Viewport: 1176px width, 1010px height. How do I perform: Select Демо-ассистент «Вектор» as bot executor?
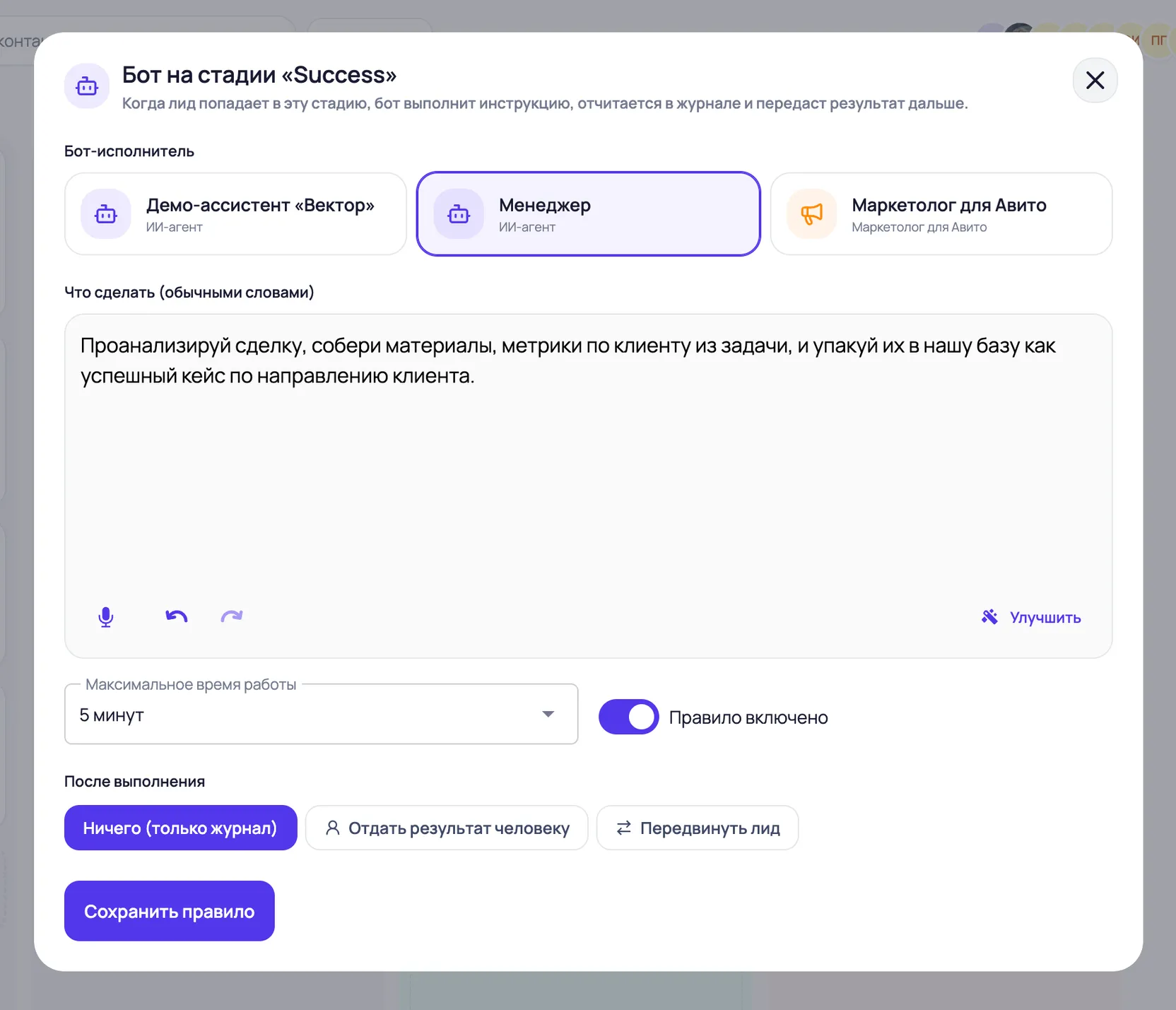click(235, 213)
